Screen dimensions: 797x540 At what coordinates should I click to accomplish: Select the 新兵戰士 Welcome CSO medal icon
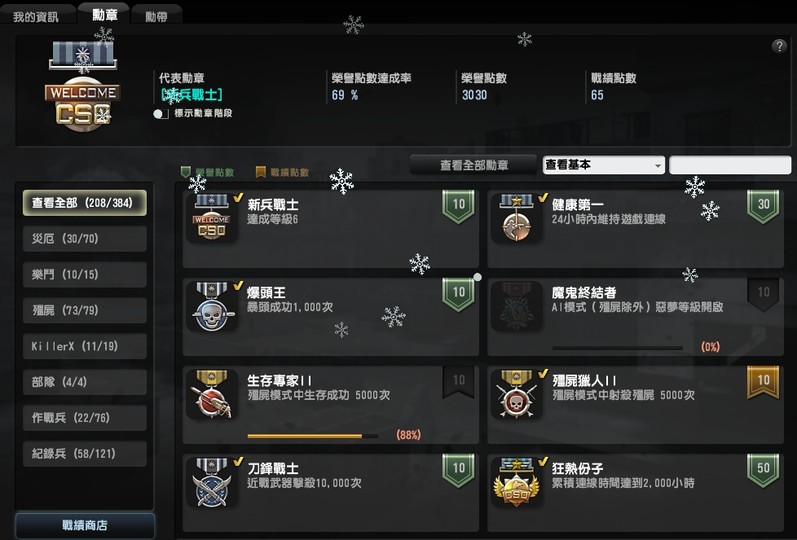click(211, 218)
